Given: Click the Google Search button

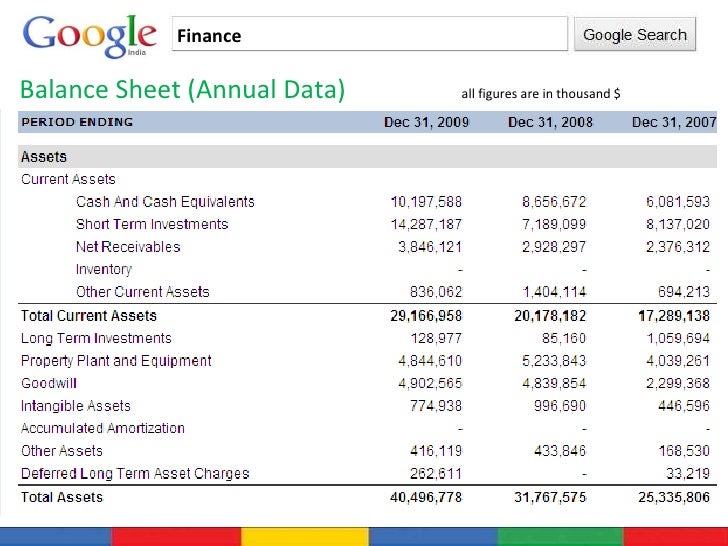Looking at the screenshot, I should (x=635, y=34).
